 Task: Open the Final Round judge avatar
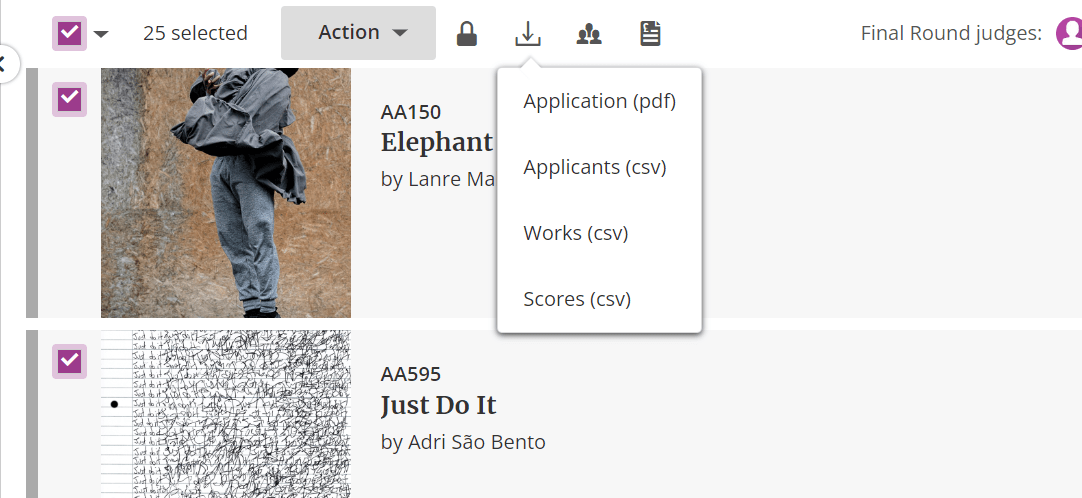pos(1069,33)
